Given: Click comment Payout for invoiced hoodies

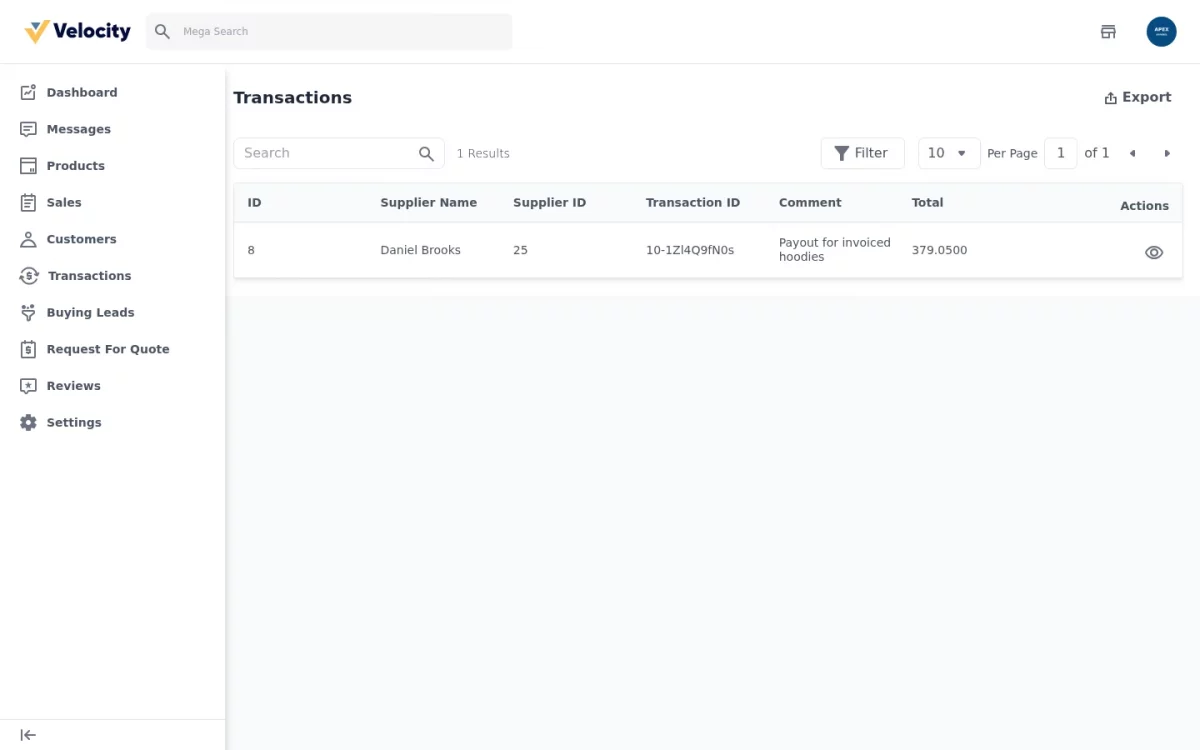Looking at the screenshot, I should 834,250.
